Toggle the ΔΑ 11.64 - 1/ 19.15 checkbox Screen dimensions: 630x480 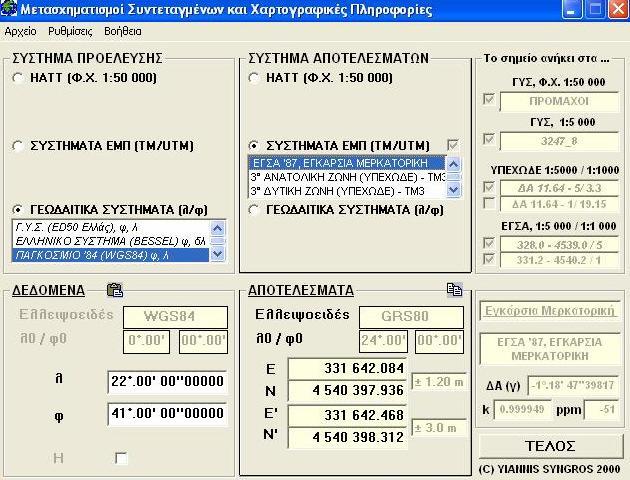[489, 203]
